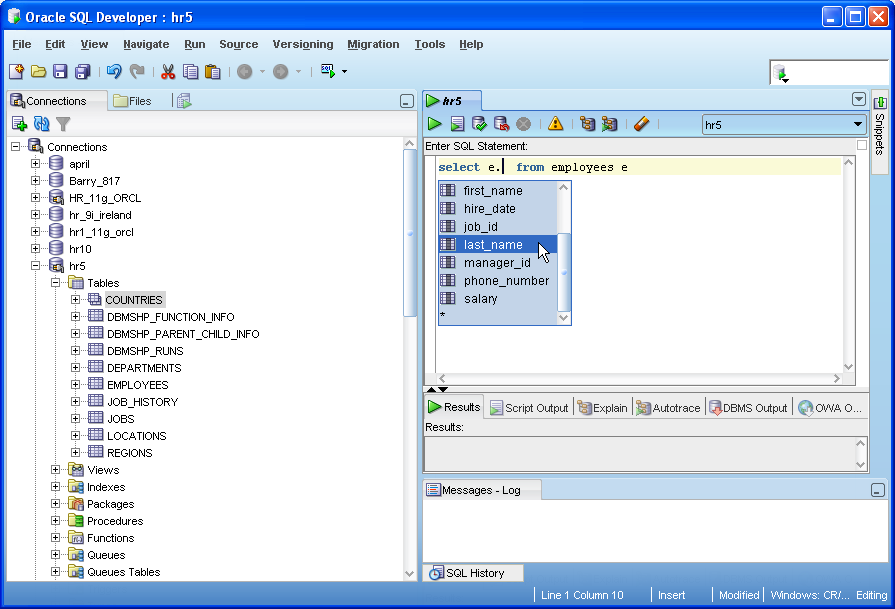
Task: Click the SQL statement editor line
Action: [x=639, y=167]
